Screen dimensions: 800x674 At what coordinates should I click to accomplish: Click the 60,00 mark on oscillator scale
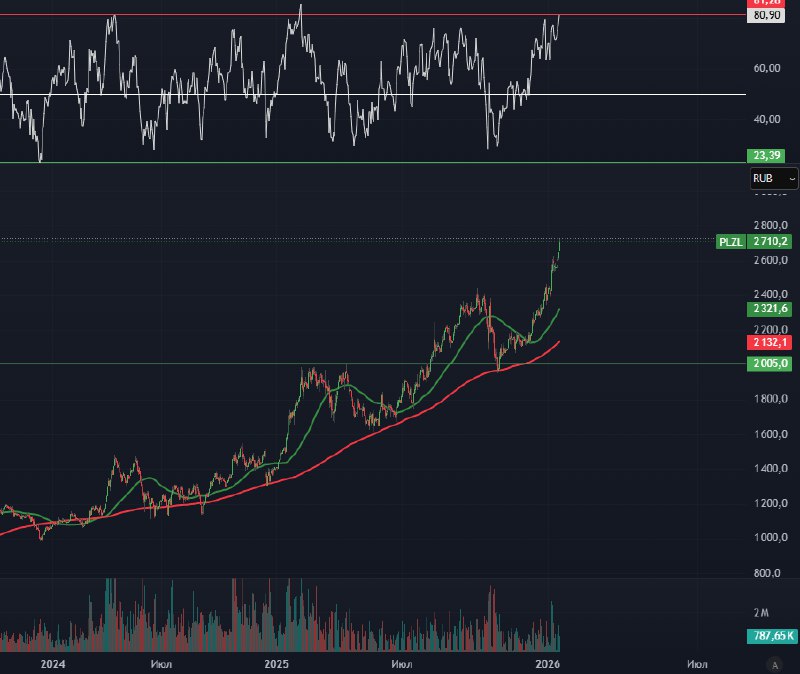click(x=766, y=69)
